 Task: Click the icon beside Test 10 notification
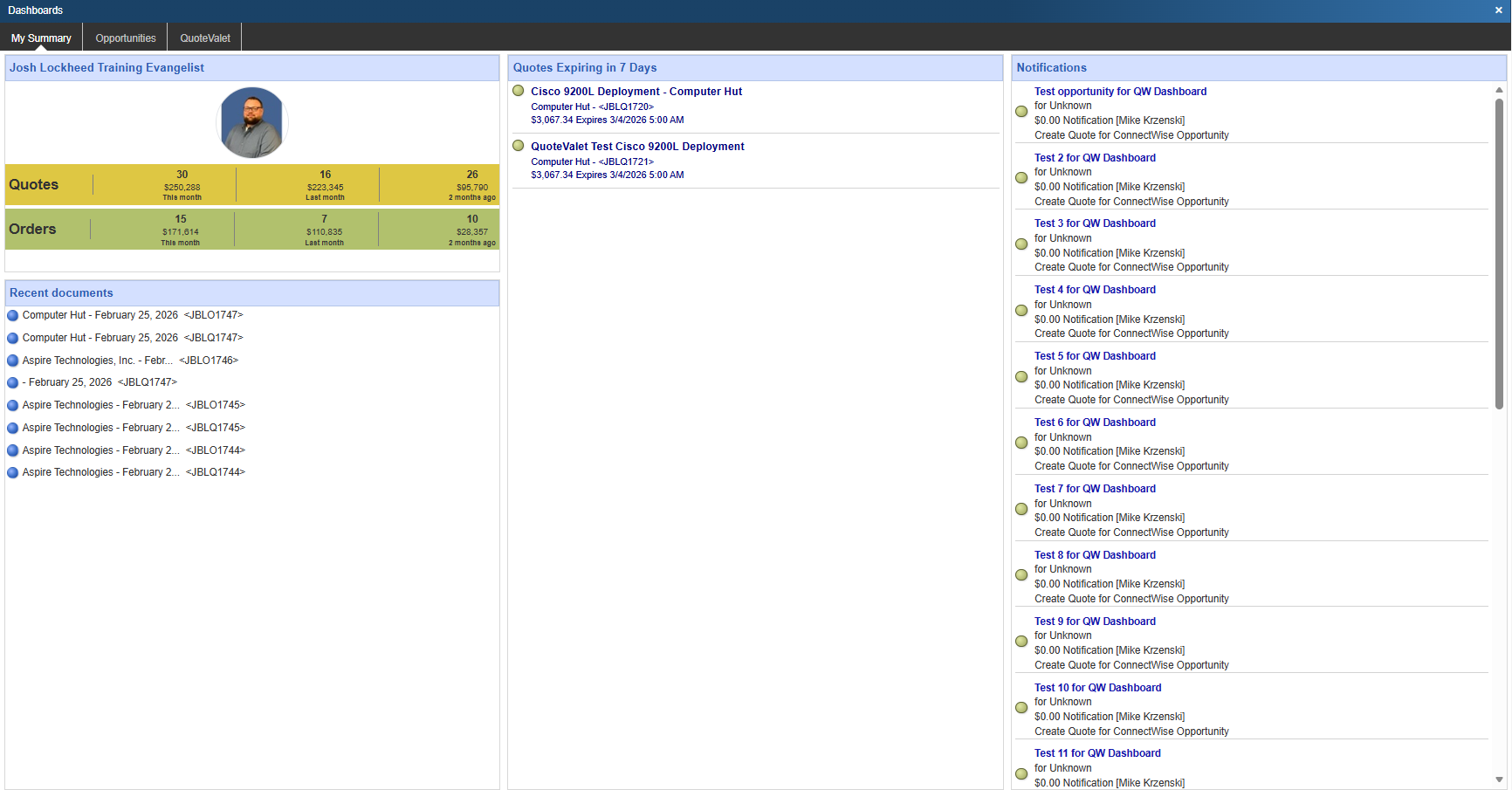click(x=1021, y=708)
